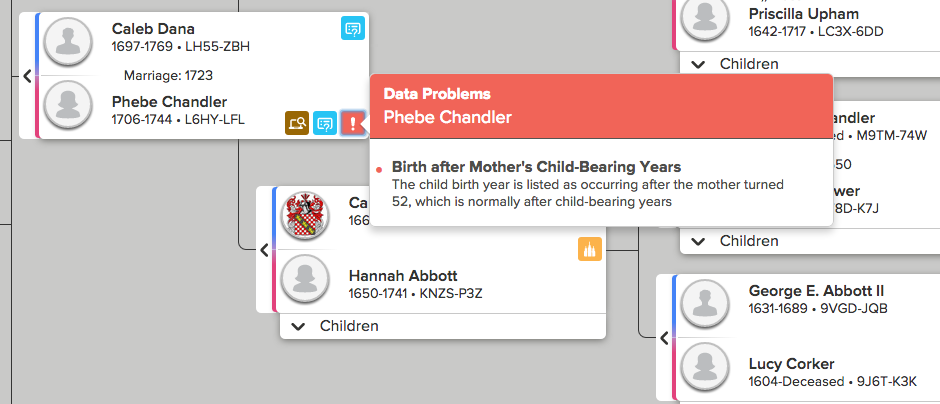Open Phebe Chandler's name link
This screenshot has width=940, height=404.
pyautogui.click(x=169, y=102)
